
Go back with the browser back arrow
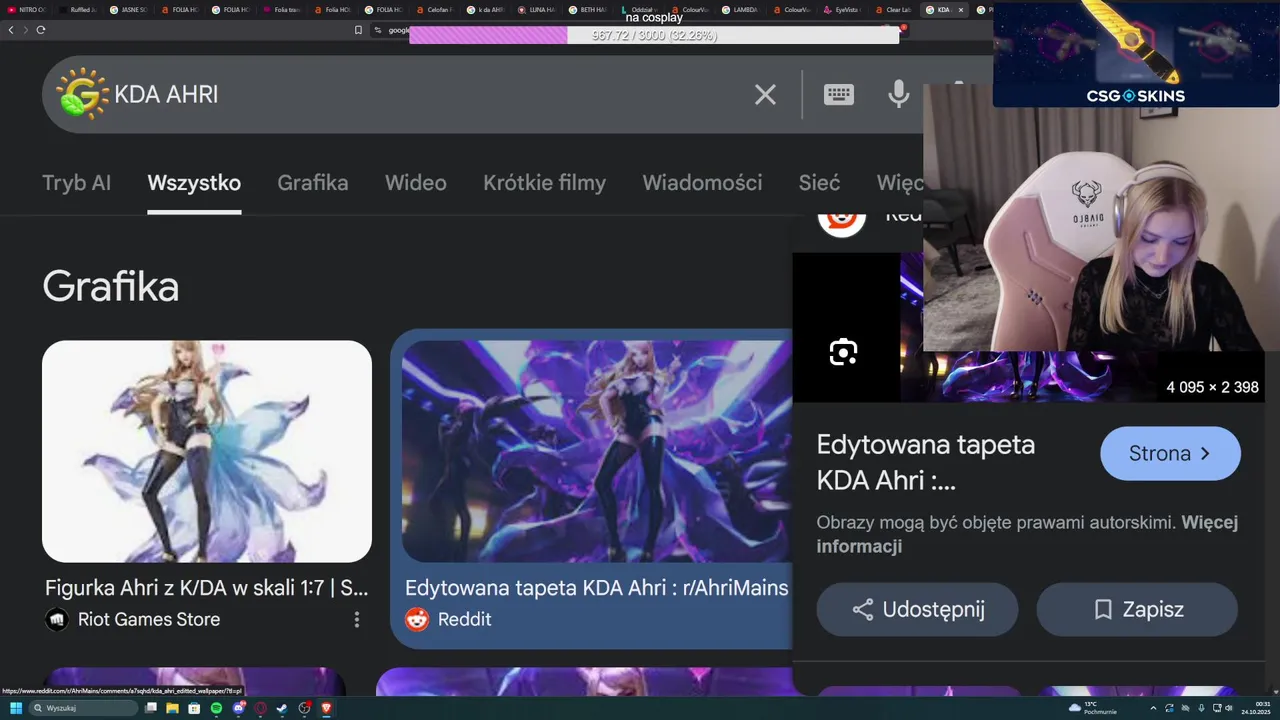[11, 30]
